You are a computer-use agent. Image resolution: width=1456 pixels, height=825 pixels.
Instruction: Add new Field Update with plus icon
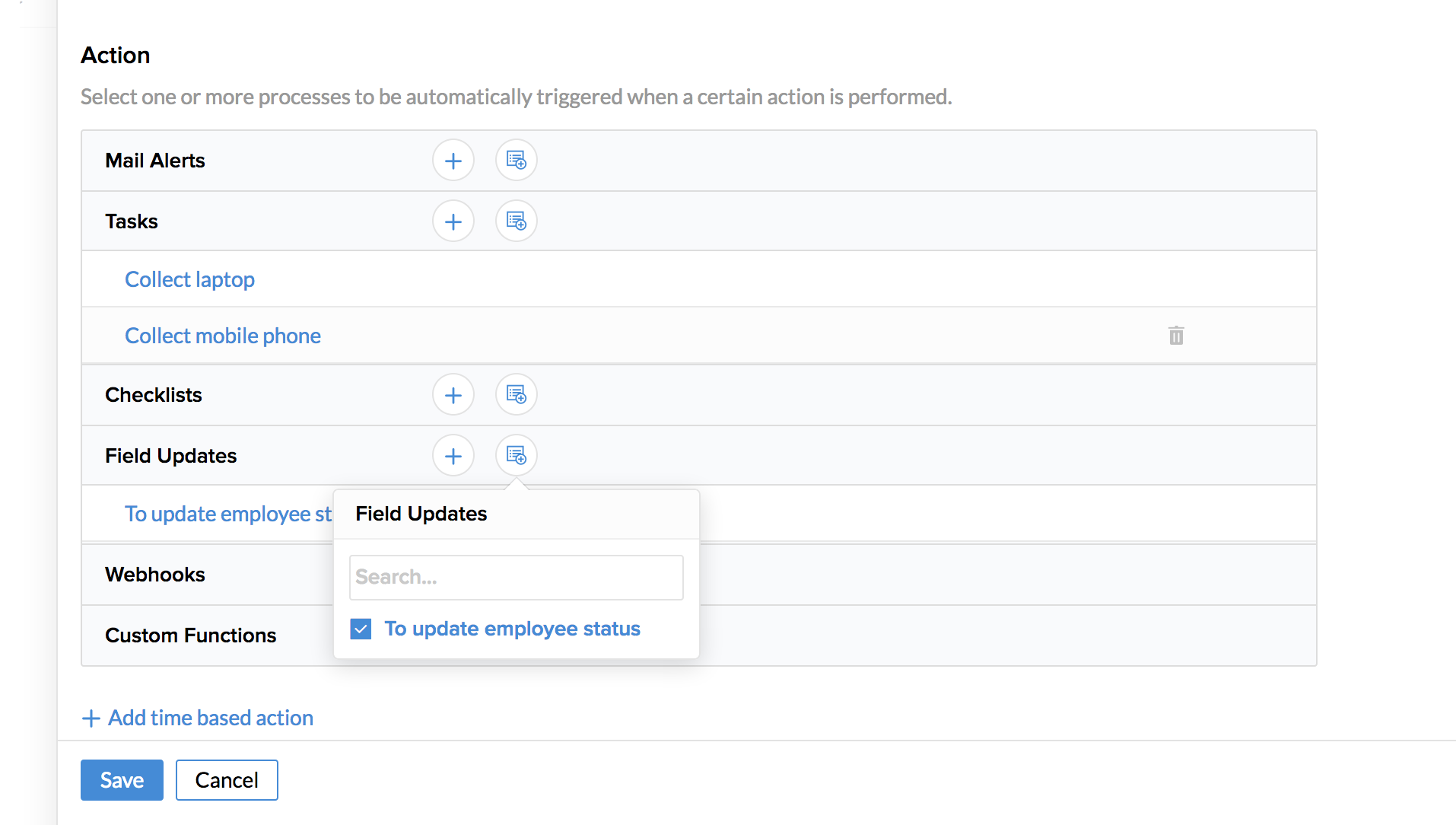point(453,456)
